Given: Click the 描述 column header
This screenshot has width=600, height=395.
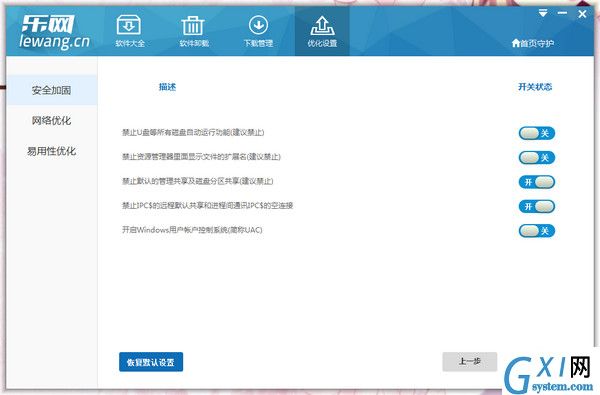Looking at the screenshot, I should (167, 87).
